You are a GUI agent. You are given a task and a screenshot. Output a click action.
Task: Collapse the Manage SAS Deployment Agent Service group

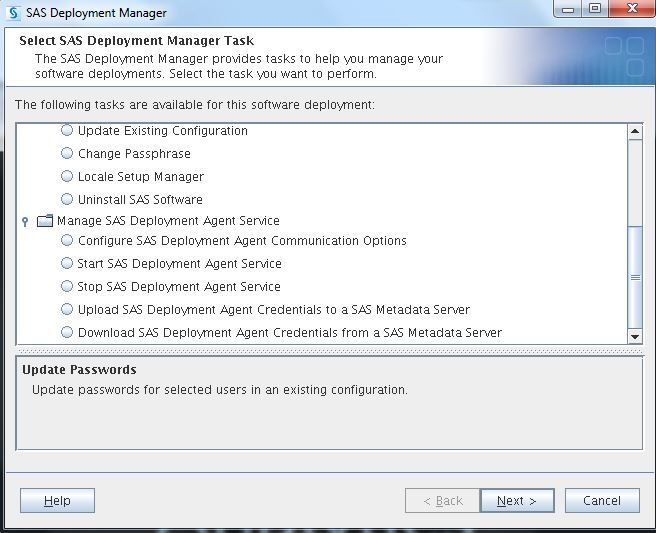[26, 221]
